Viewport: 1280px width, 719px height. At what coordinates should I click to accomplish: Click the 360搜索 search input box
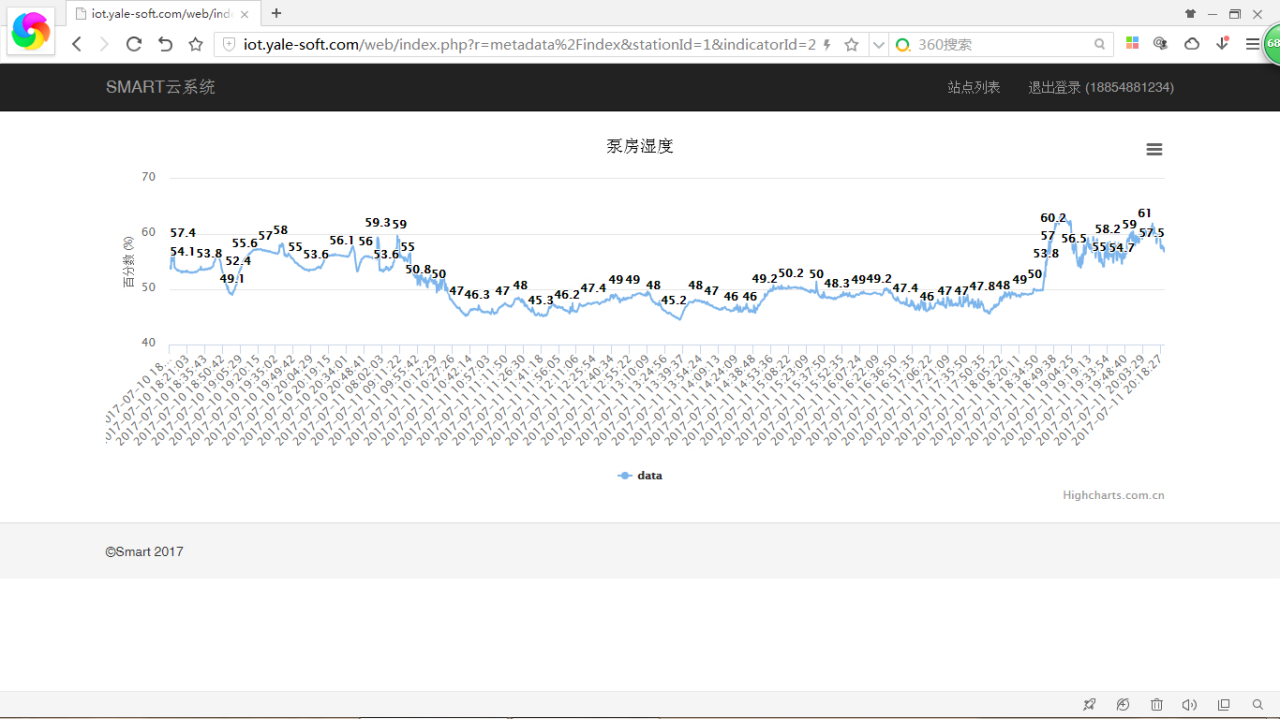[1000, 44]
